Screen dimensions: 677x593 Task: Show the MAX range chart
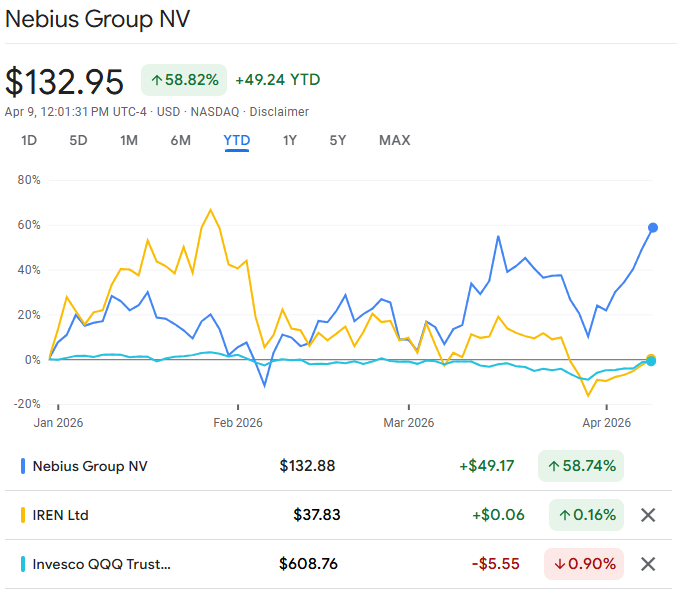(x=395, y=140)
